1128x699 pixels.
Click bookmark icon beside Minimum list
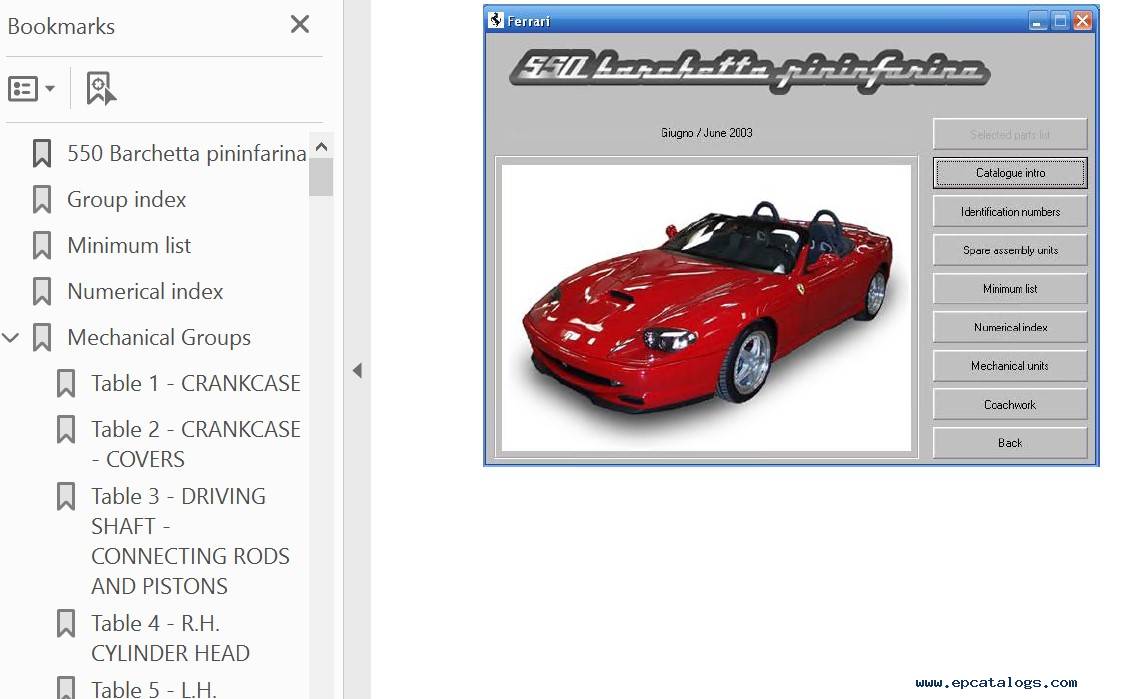42,245
